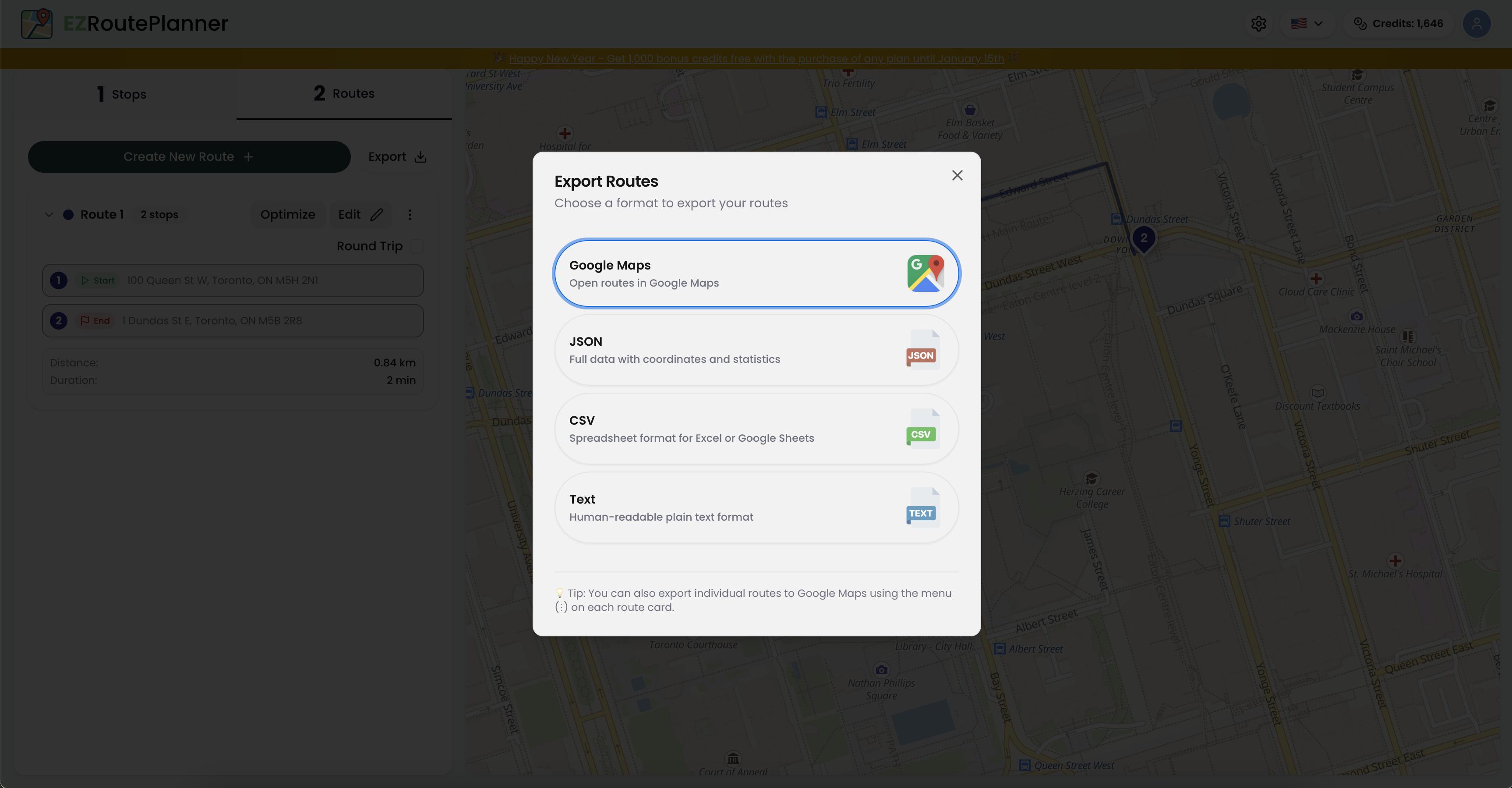Open the settings gear icon
The image size is (1512, 788).
pyautogui.click(x=1258, y=24)
